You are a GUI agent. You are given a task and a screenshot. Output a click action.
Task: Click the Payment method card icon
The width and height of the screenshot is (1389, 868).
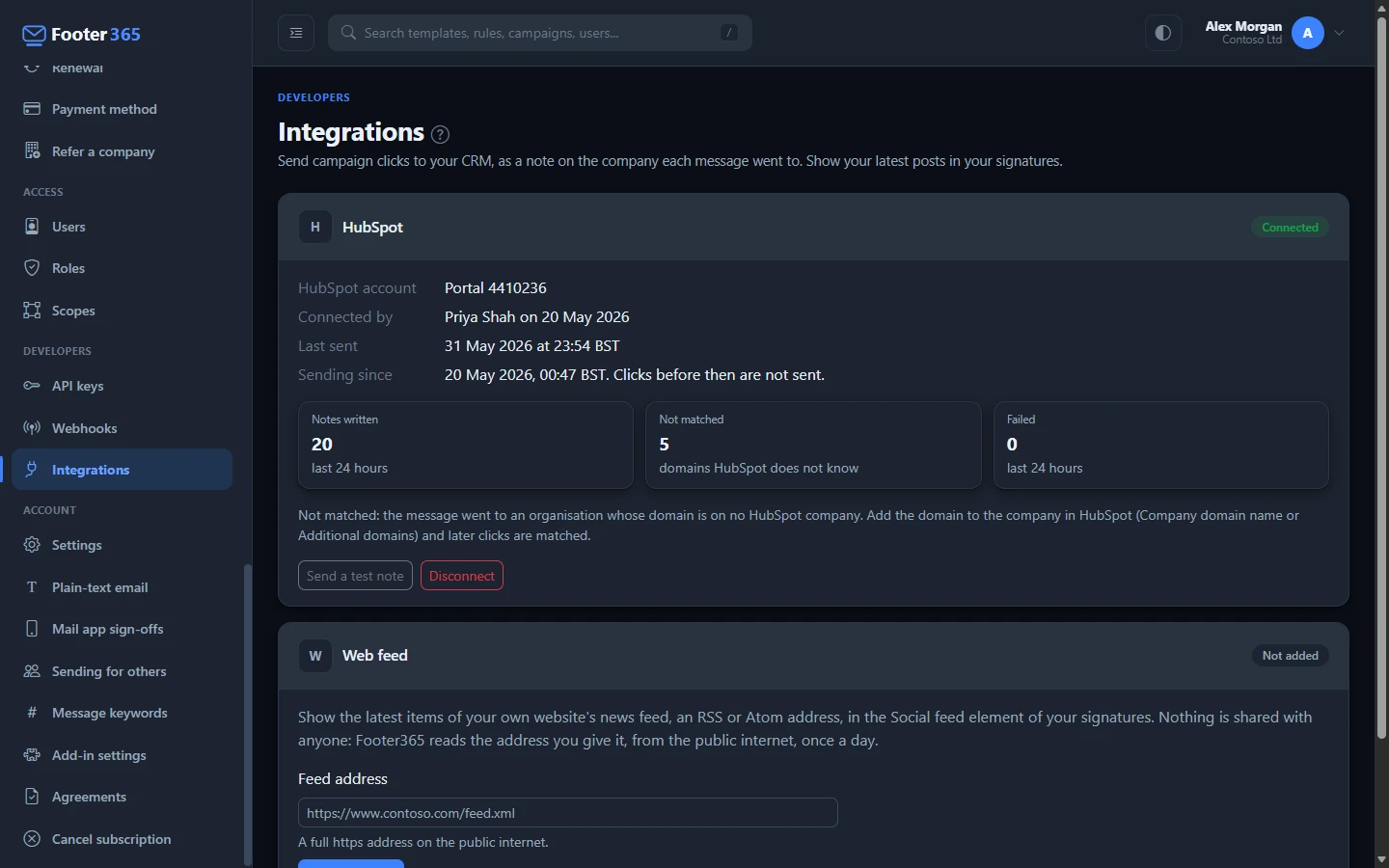[x=32, y=109]
